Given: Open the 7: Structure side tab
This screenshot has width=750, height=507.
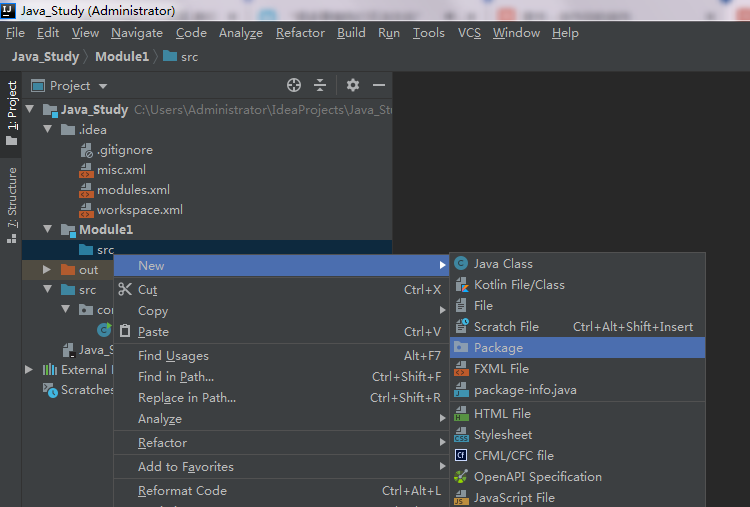Looking at the screenshot, I should pyautogui.click(x=11, y=205).
